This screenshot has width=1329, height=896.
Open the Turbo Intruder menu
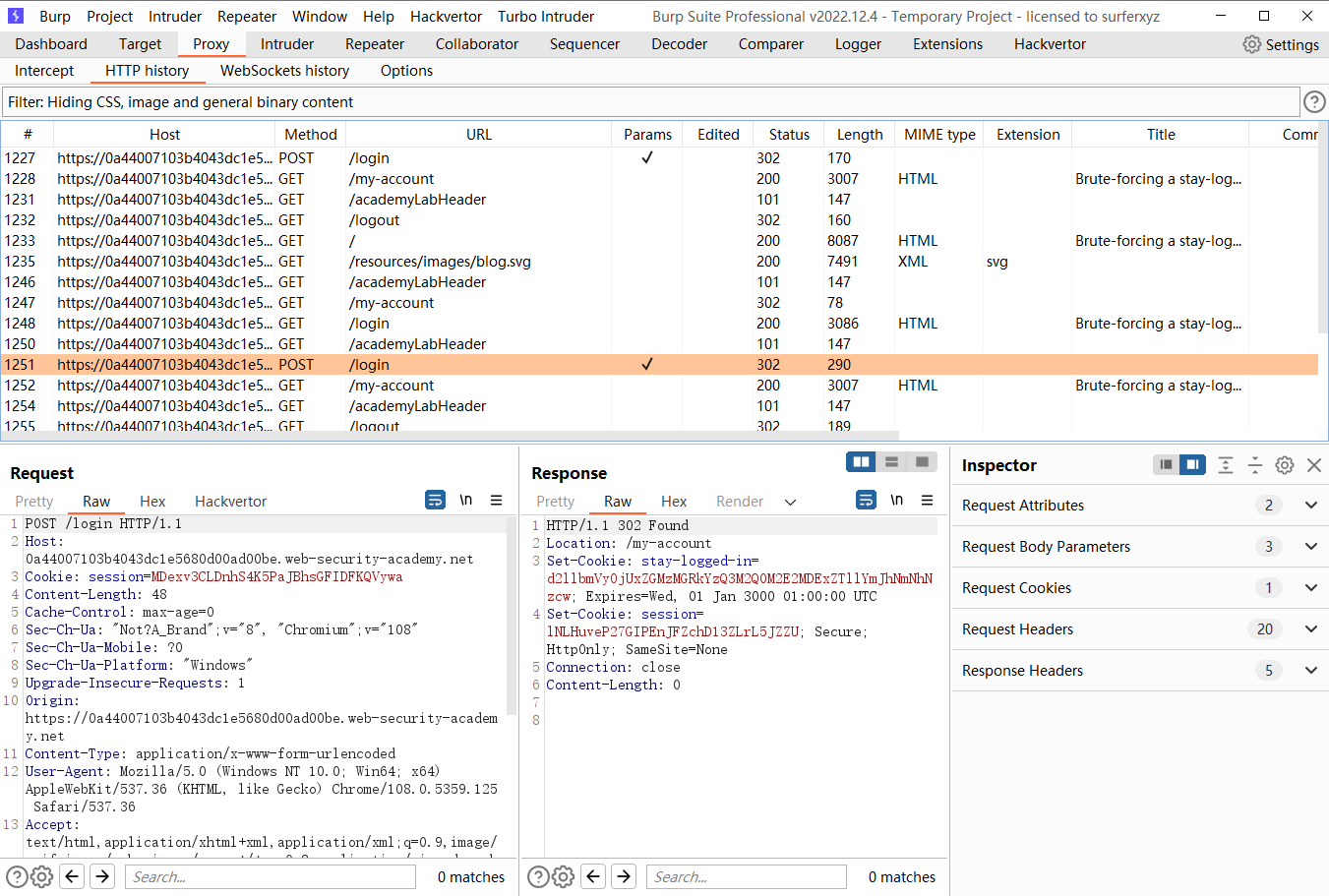546,16
